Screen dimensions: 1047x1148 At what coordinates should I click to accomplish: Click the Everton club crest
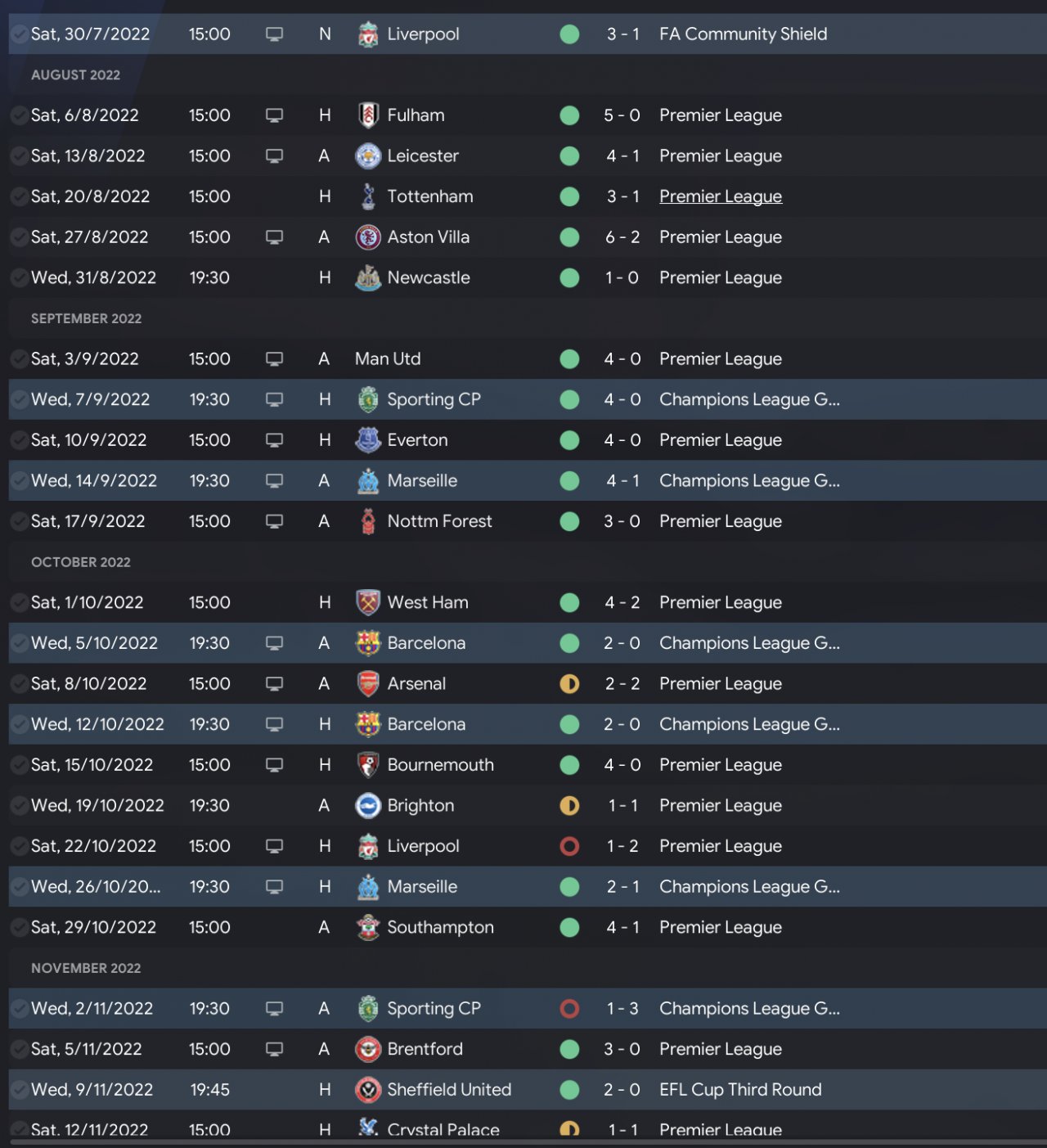(368, 440)
